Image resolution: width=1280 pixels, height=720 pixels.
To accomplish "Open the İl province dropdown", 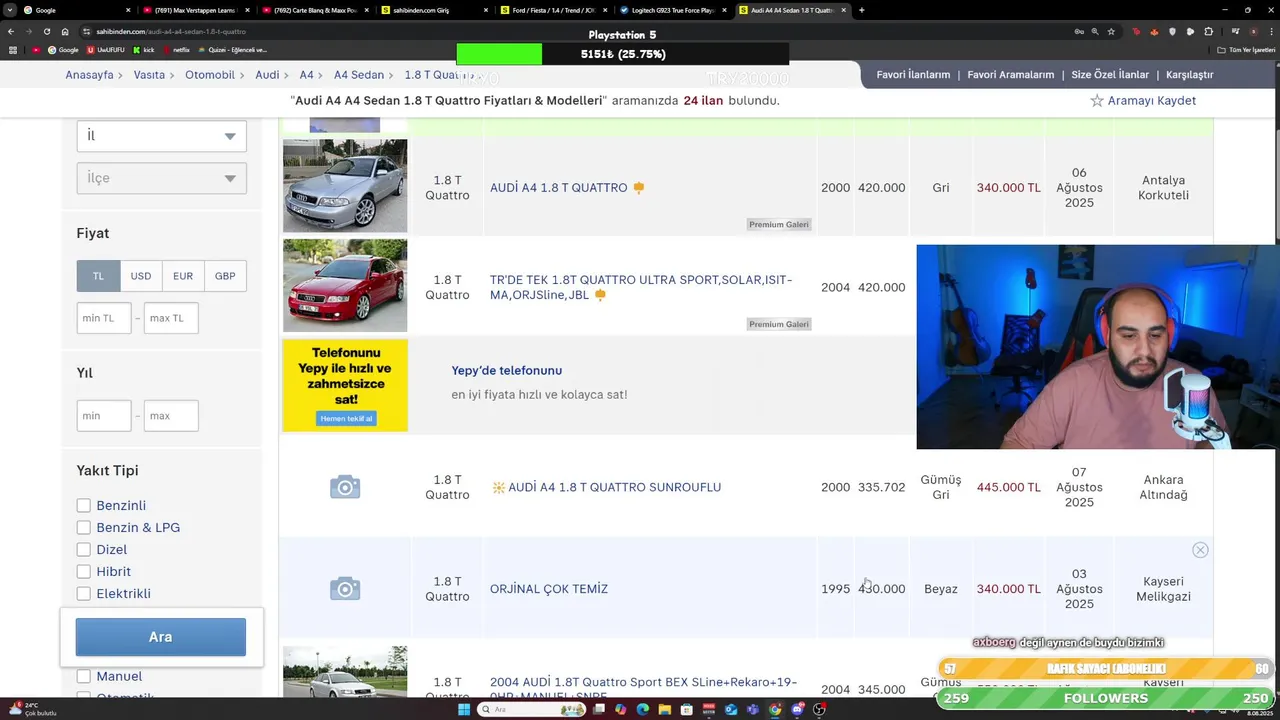I will (161, 136).
